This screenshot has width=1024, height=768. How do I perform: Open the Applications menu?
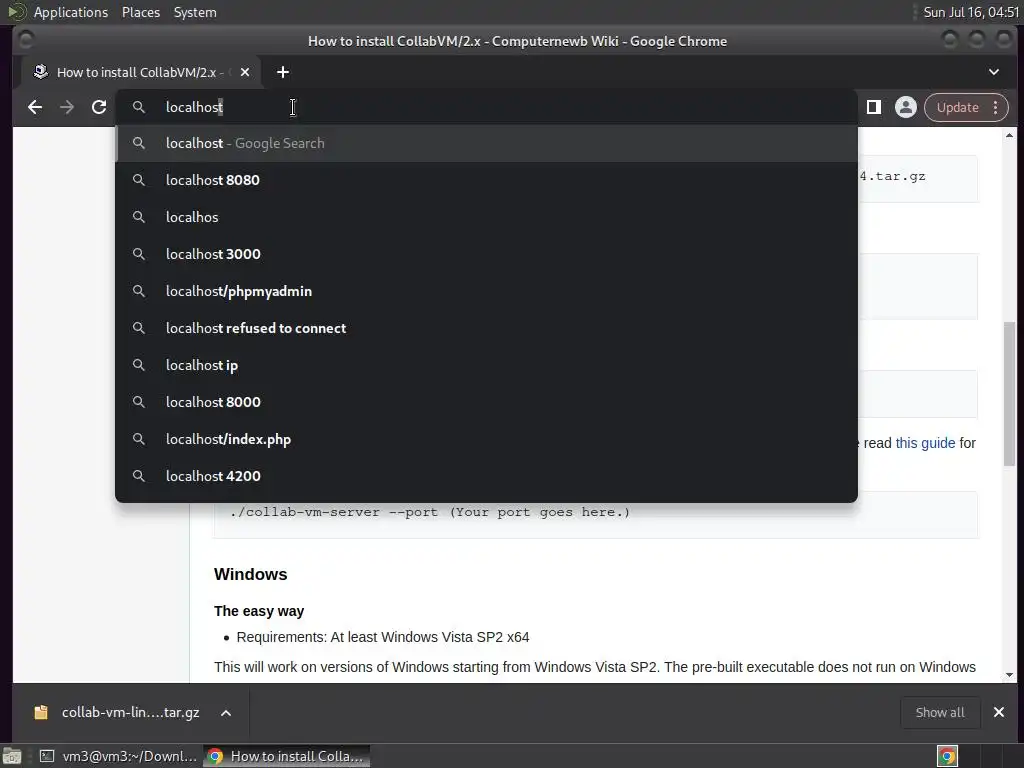tap(71, 12)
